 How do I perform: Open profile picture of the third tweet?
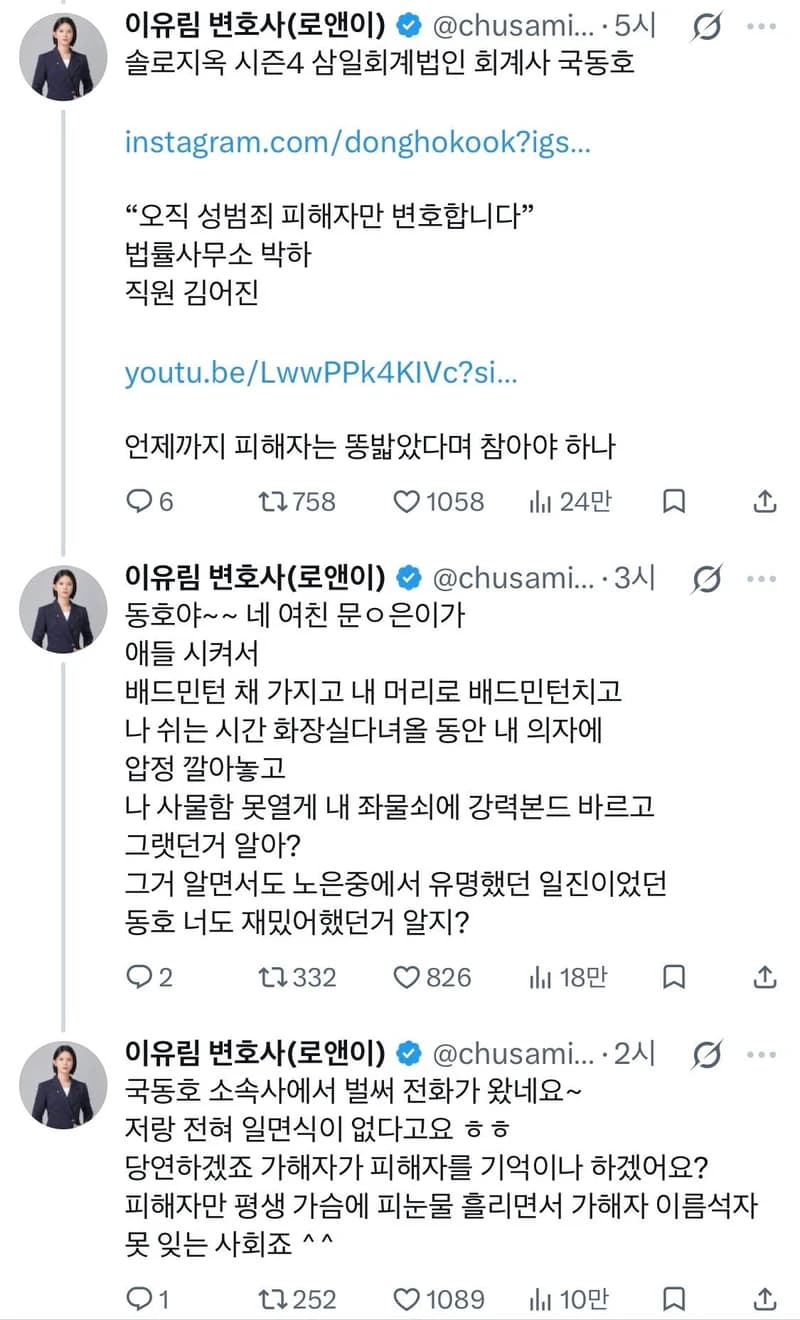(x=62, y=1085)
